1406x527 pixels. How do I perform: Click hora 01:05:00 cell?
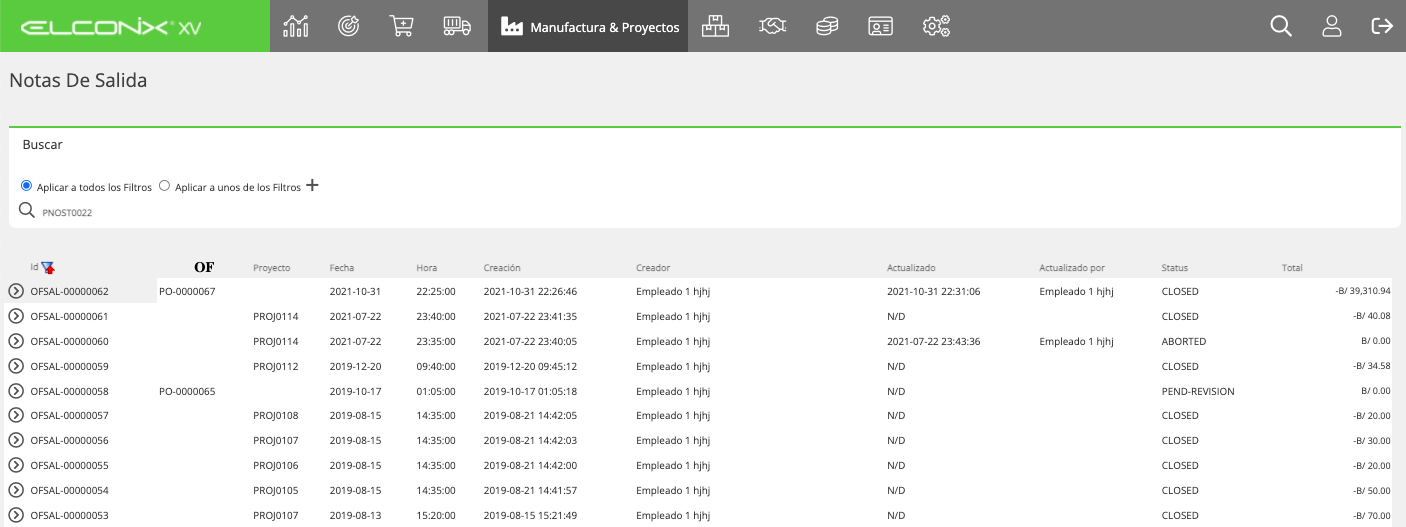coord(436,391)
